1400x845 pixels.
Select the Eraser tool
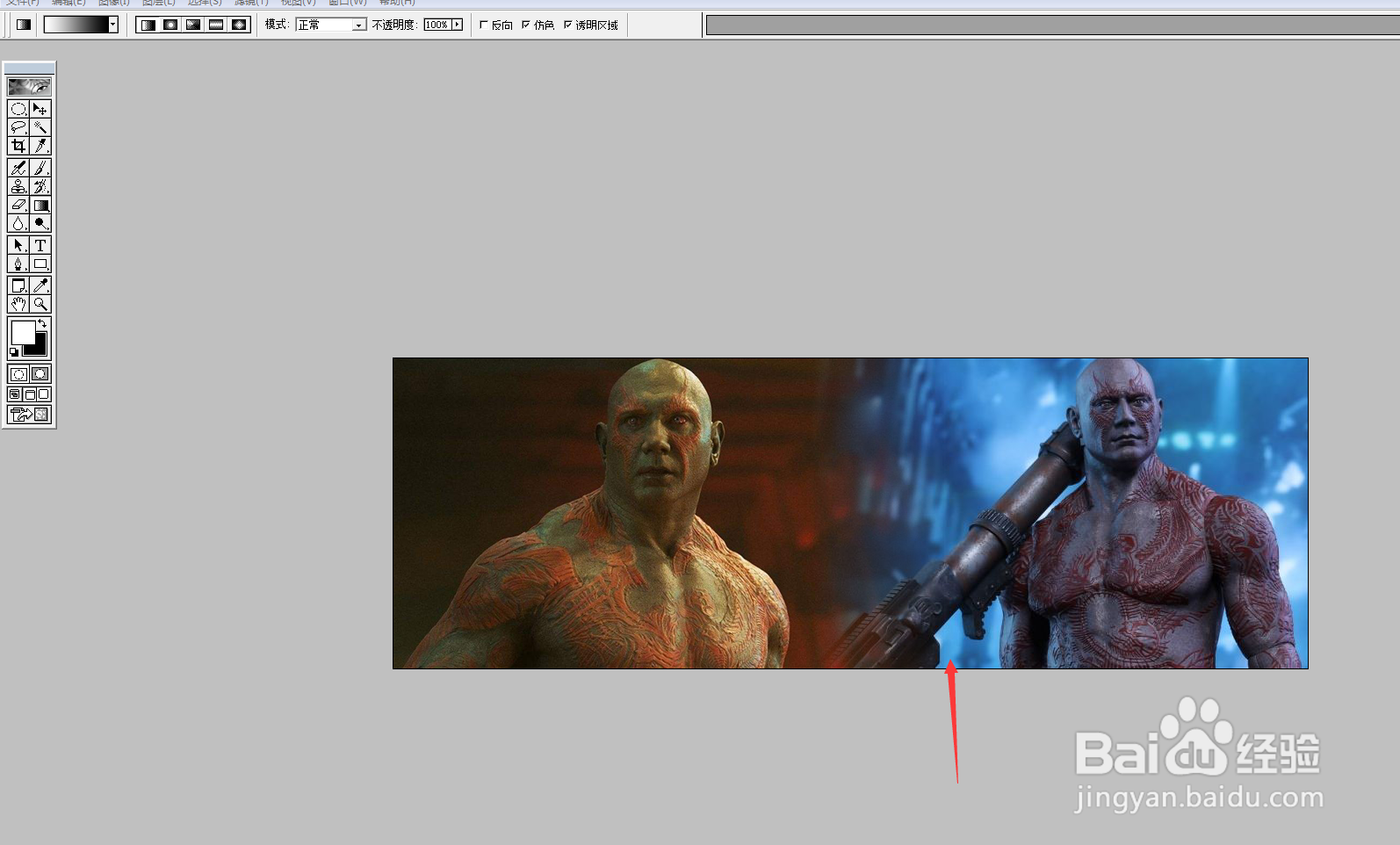[18, 205]
